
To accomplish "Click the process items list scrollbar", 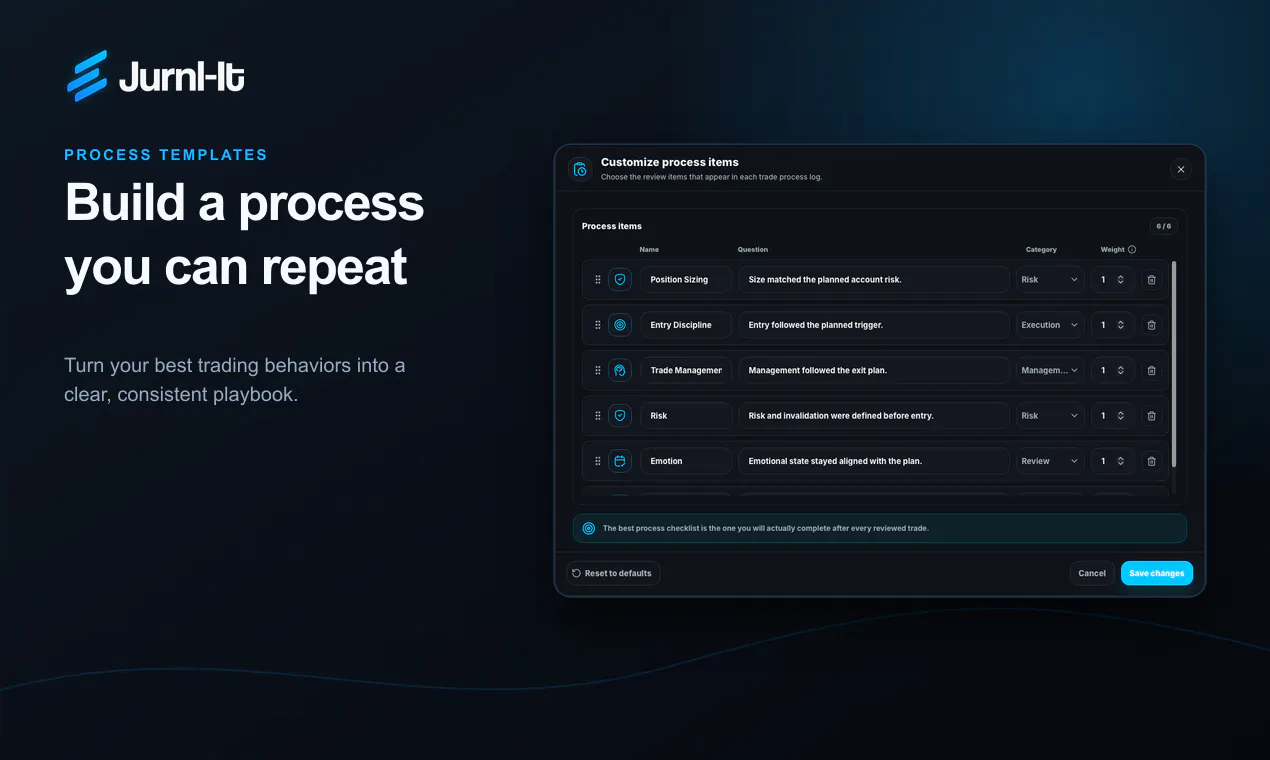I will (1174, 363).
